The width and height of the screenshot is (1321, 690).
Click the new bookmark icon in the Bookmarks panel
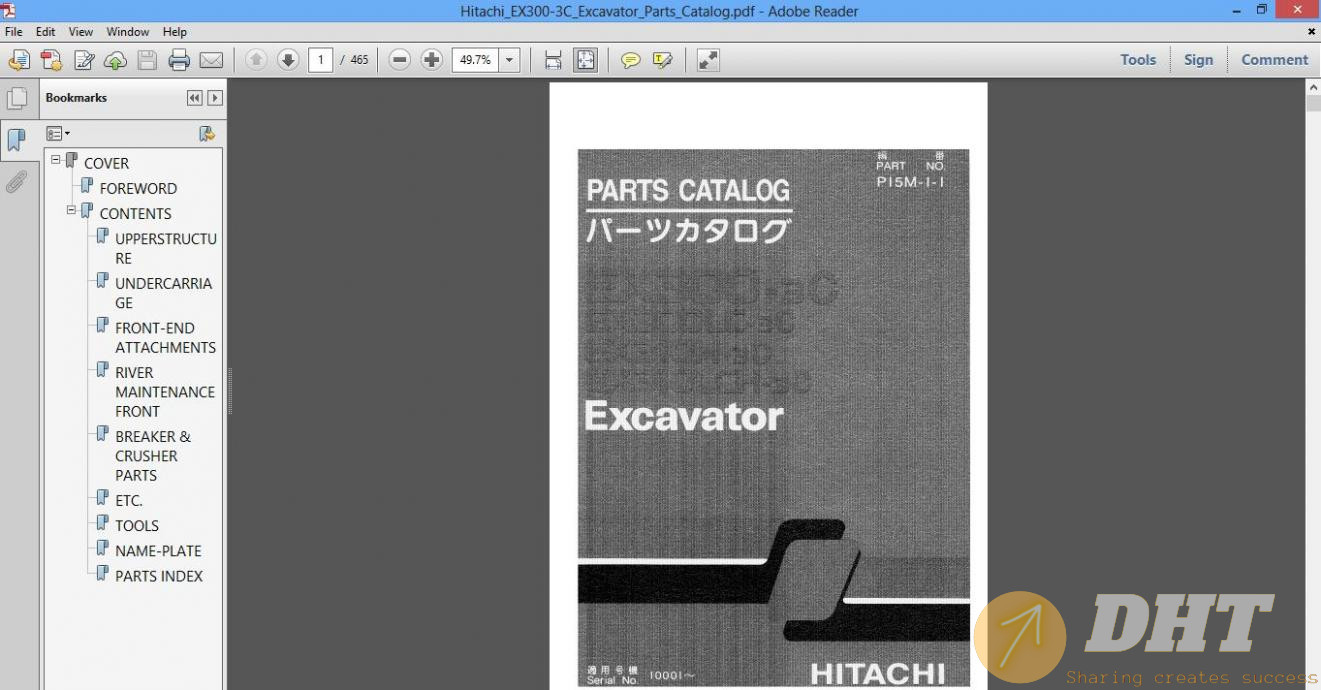[206, 133]
